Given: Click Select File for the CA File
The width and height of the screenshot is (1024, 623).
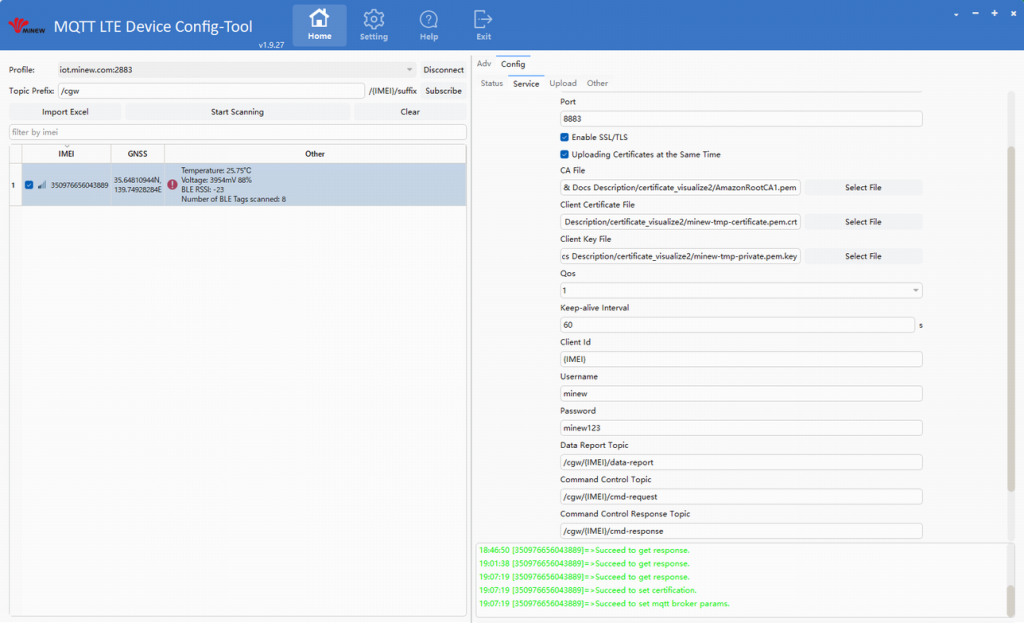Looking at the screenshot, I should [862, 188].
